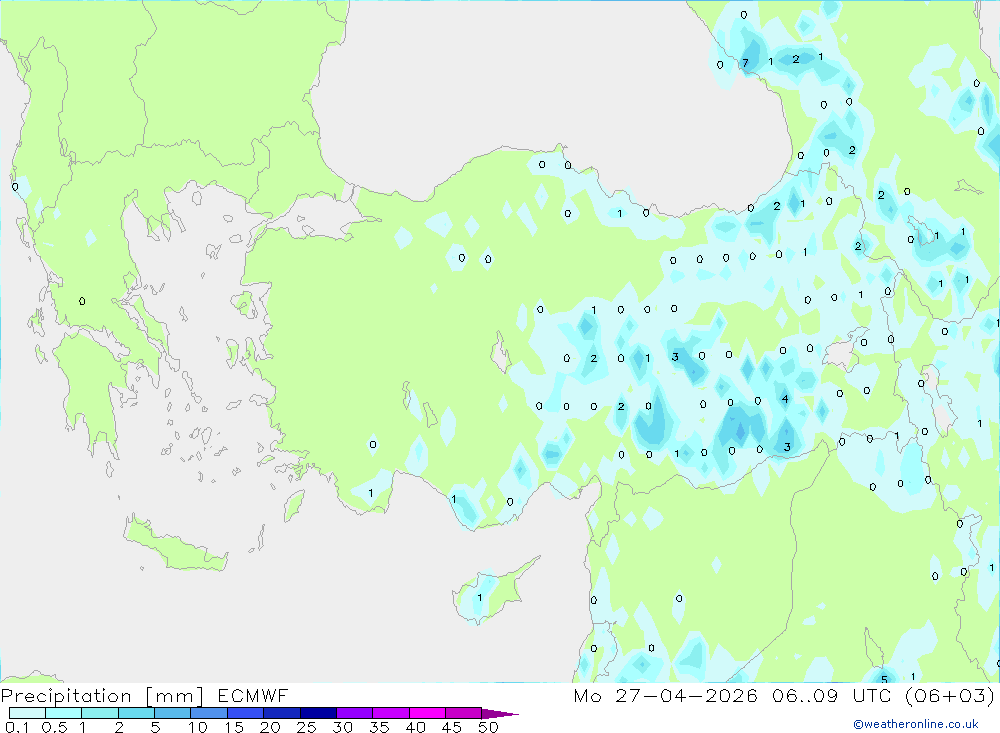The width and height of the screenshot is (1000, 733).
Task: Select legend swatch between 0.1 and 0.5
Action: [x=27, y=713]
